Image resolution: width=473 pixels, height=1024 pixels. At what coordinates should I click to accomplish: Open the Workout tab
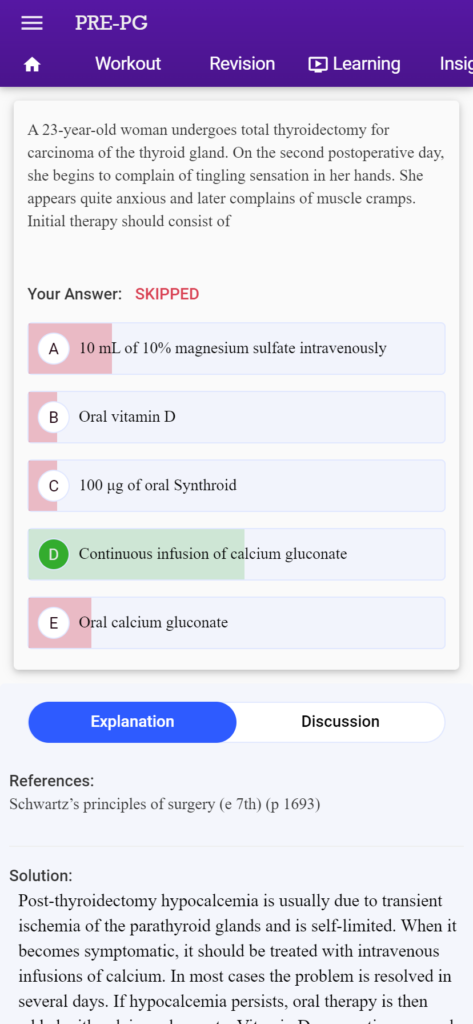128,63
